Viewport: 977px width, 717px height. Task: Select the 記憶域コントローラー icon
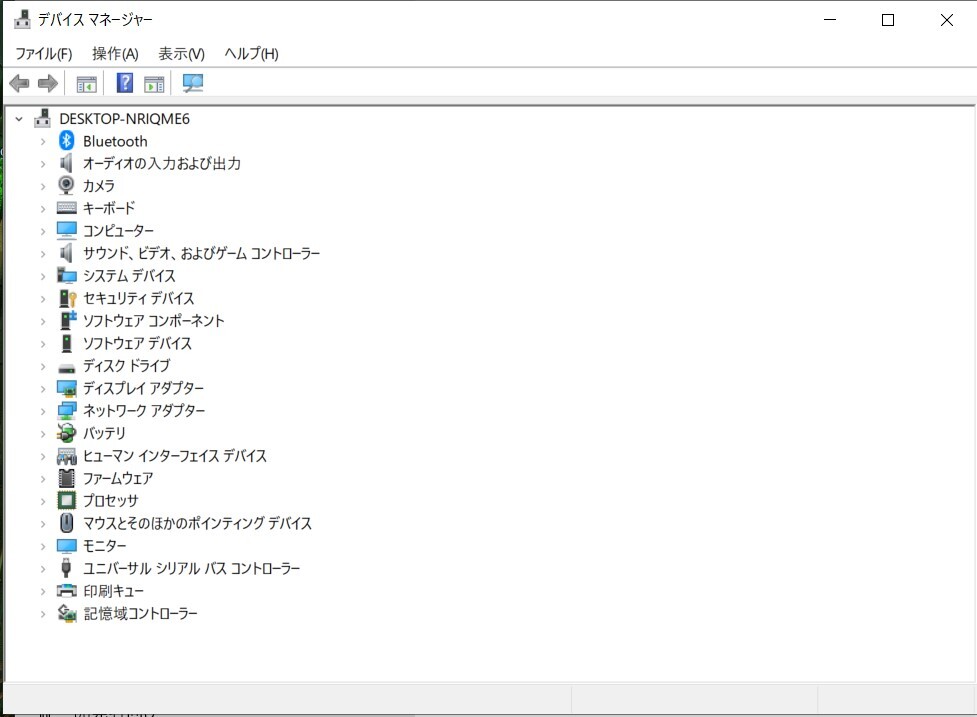(67, 613)
